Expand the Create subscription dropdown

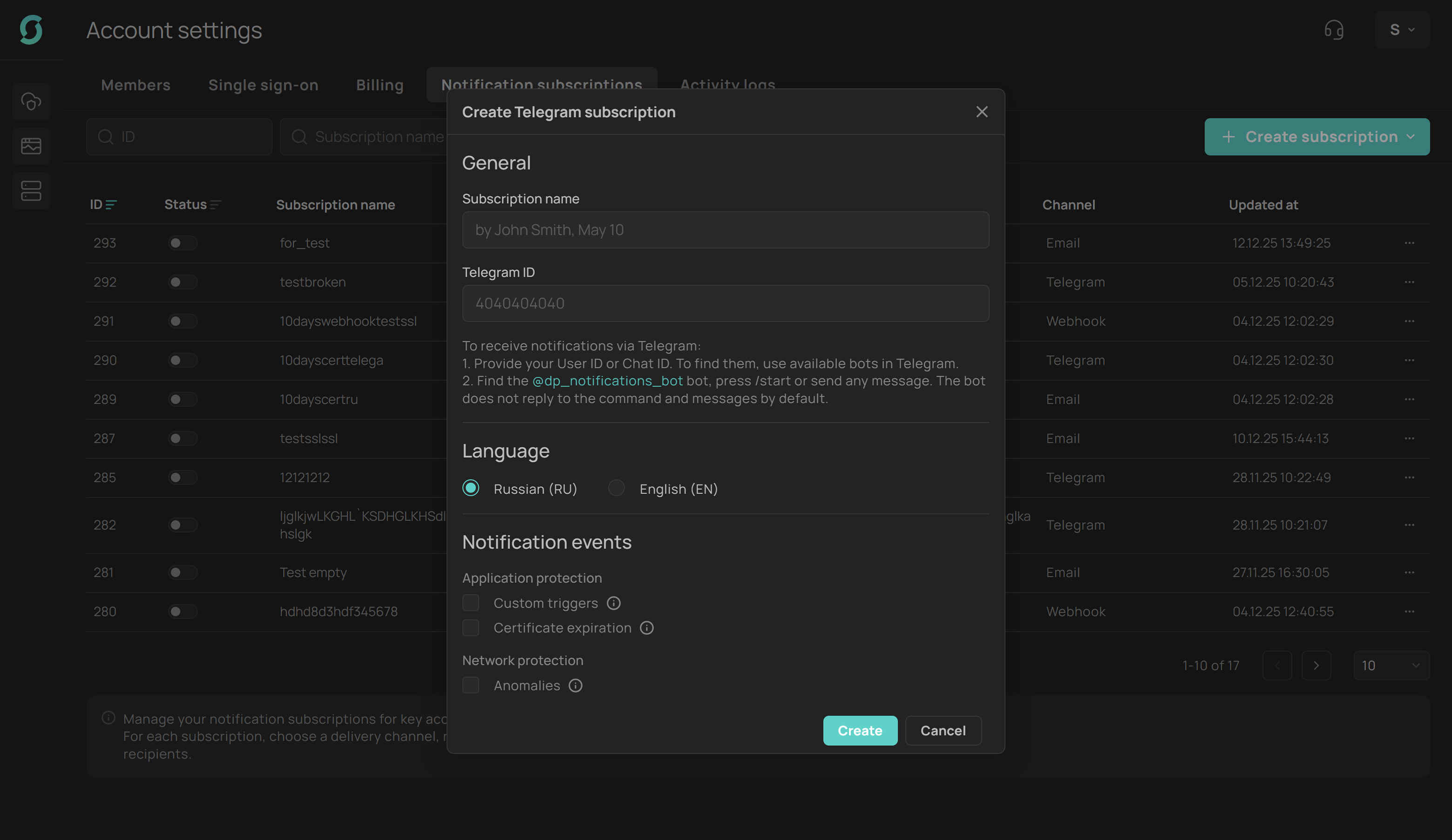(1317, 136)
